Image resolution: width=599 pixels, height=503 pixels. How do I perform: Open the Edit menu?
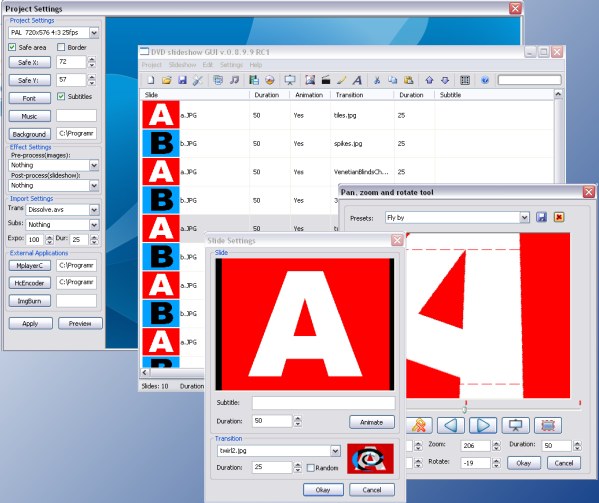(207, 65)
